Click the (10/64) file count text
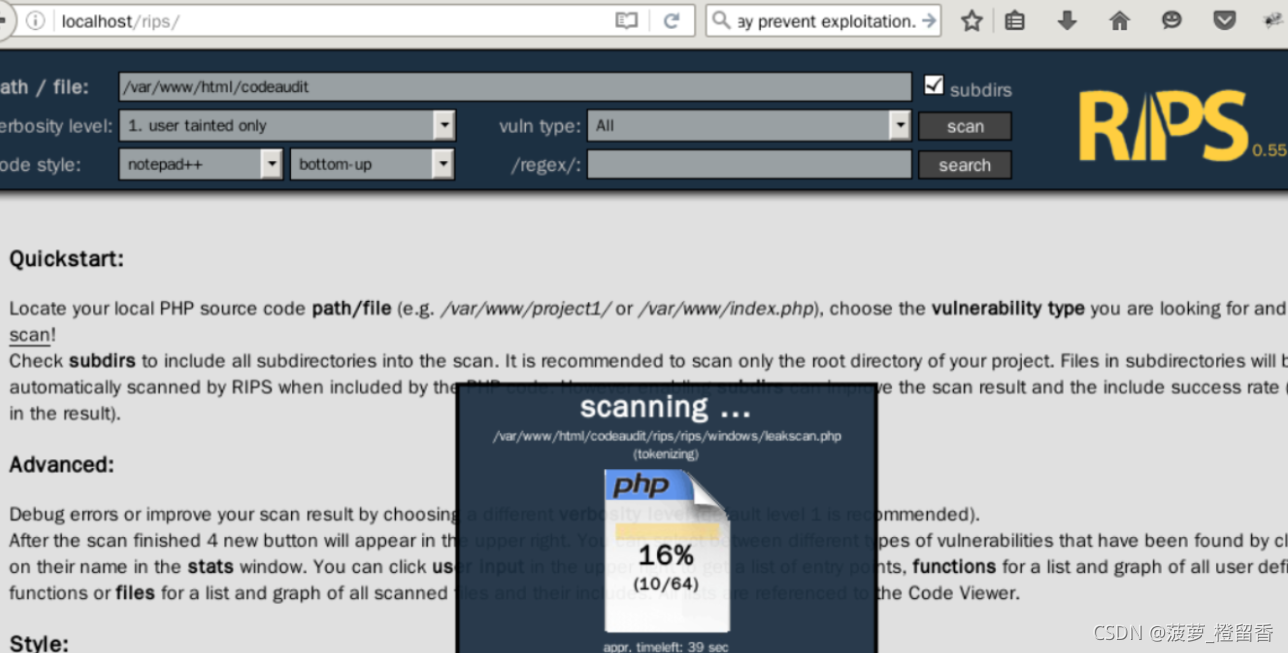1288x653 pixels. [666, 582]
